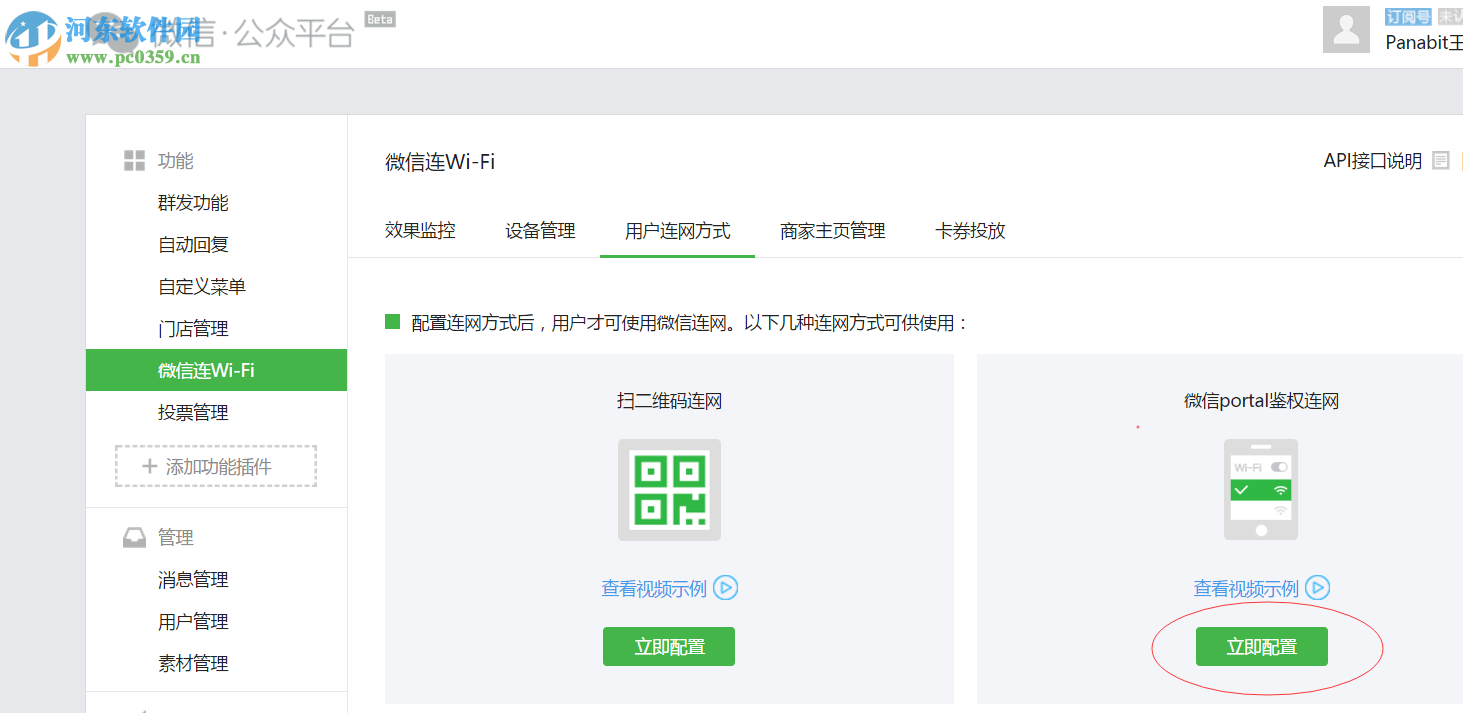
Task: Open the 商家主页管理 tab
Action: [832, 230]
